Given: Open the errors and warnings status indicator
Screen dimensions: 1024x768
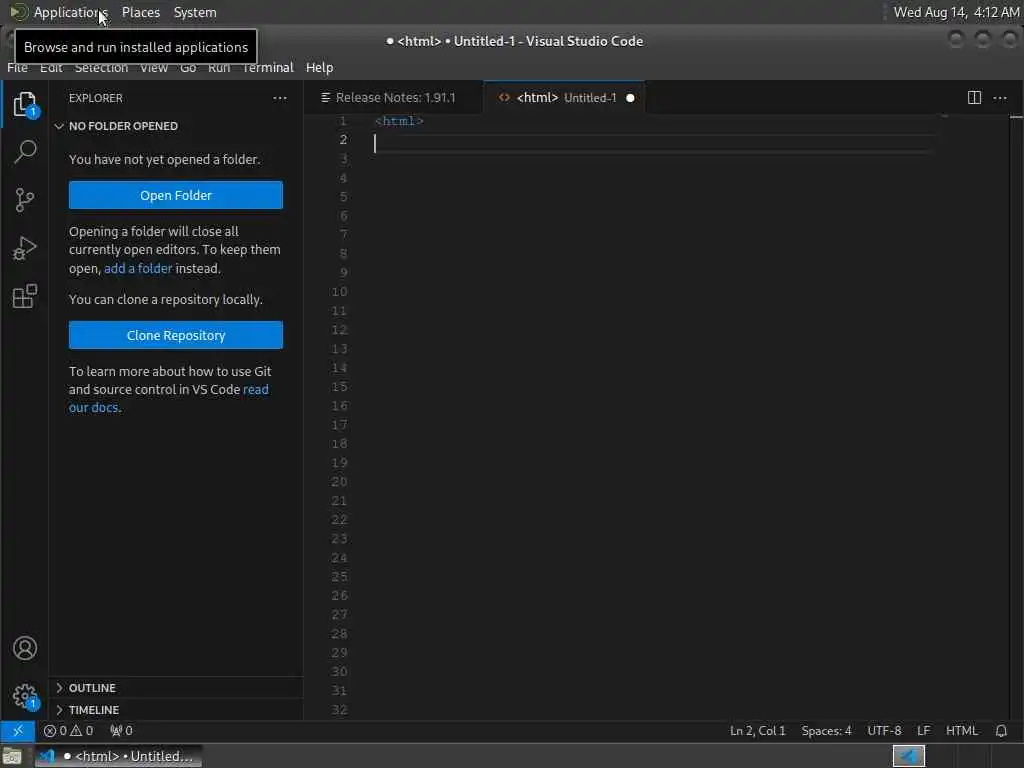Looking at the screenshot, I should tap(69, 731).
